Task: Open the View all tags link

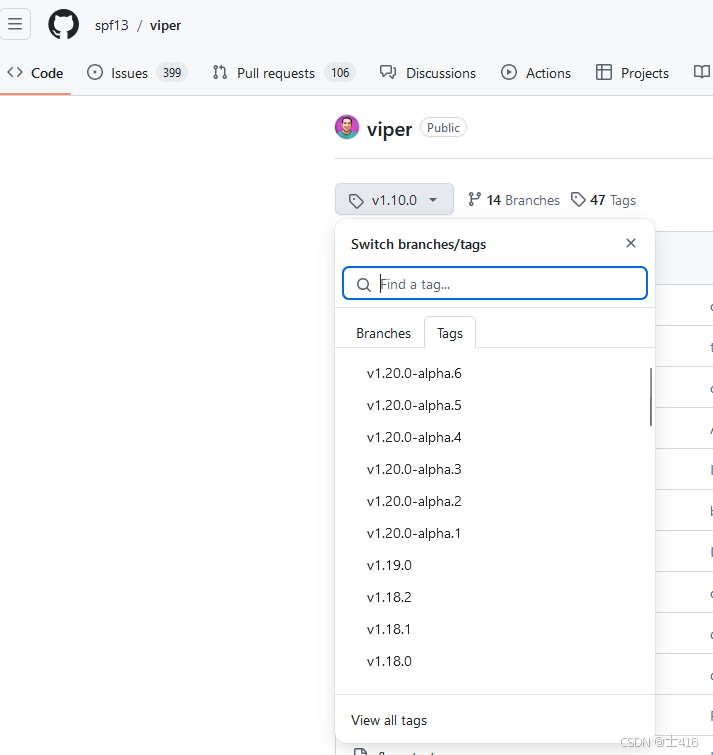Action: (x=389, y=720)
